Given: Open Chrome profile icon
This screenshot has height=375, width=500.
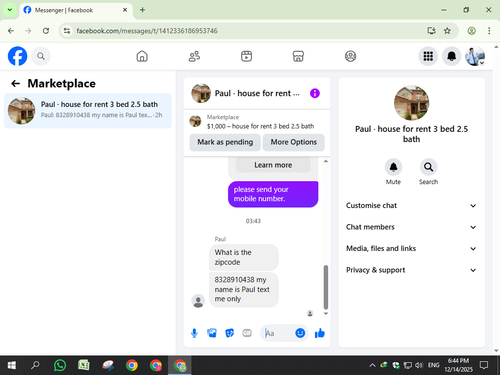Looking at the screenshot, I should pyautogui.click(x=471, y=31).
